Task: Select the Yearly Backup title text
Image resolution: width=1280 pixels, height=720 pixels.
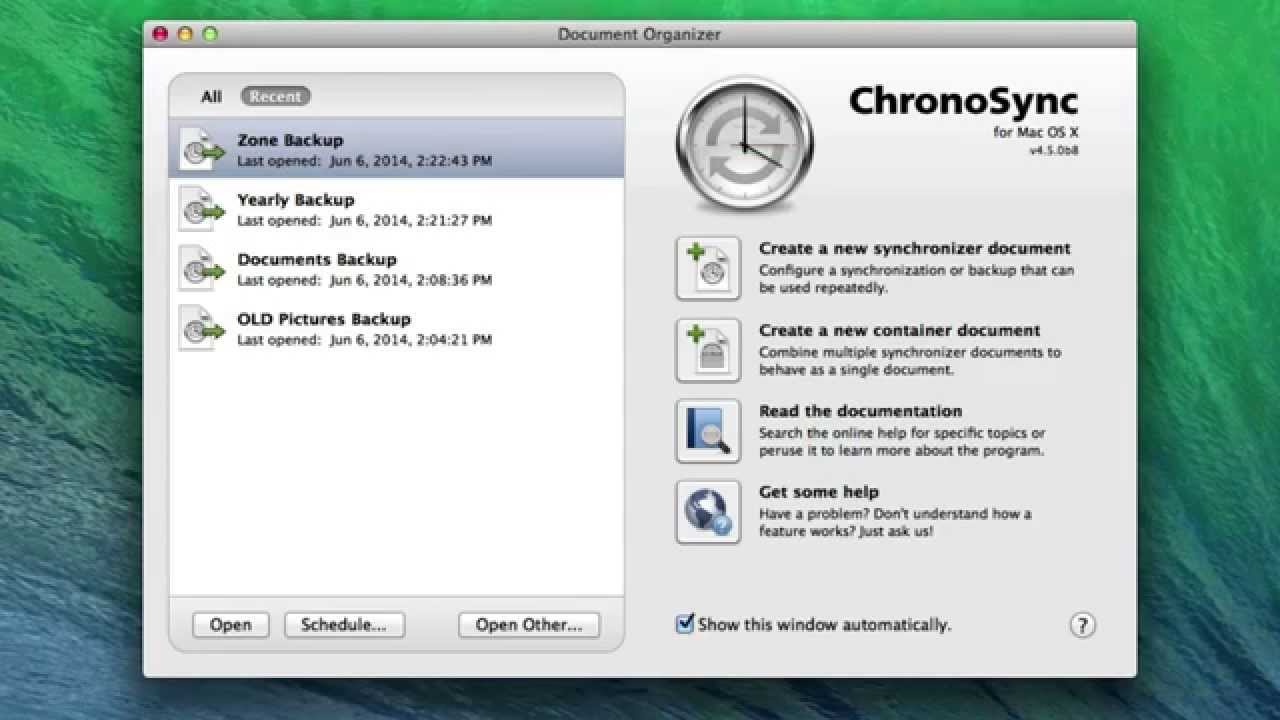Action: [296, 200]
